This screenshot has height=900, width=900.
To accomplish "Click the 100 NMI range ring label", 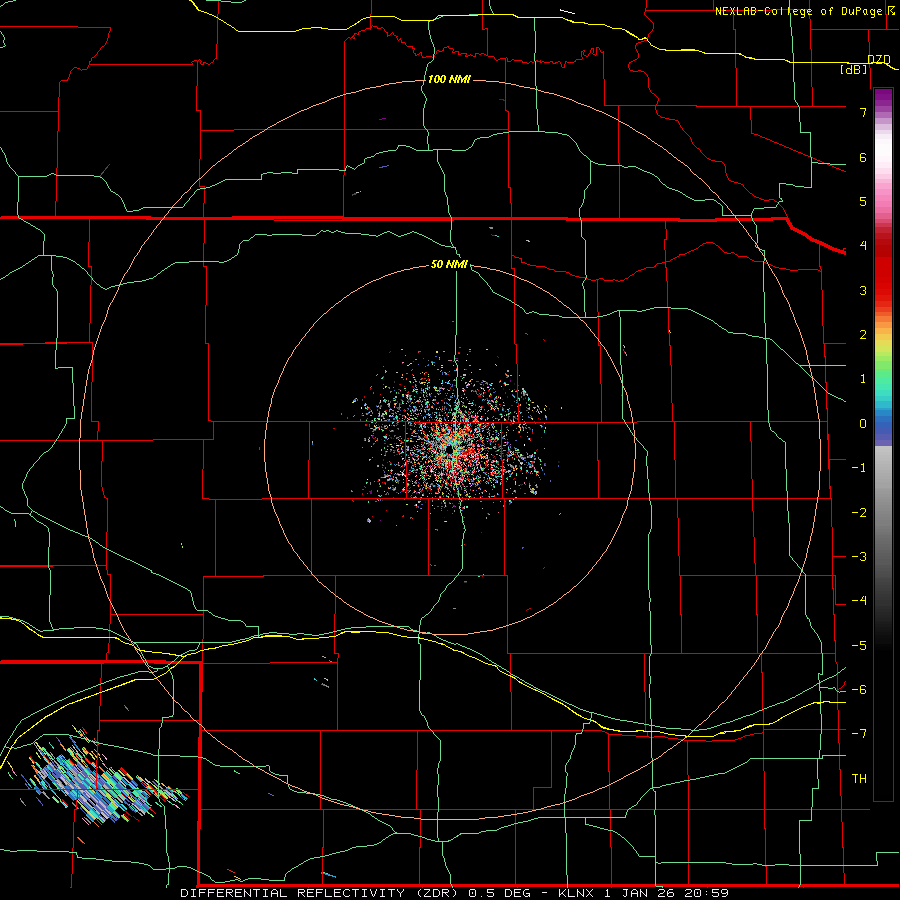I will point(449,79).
